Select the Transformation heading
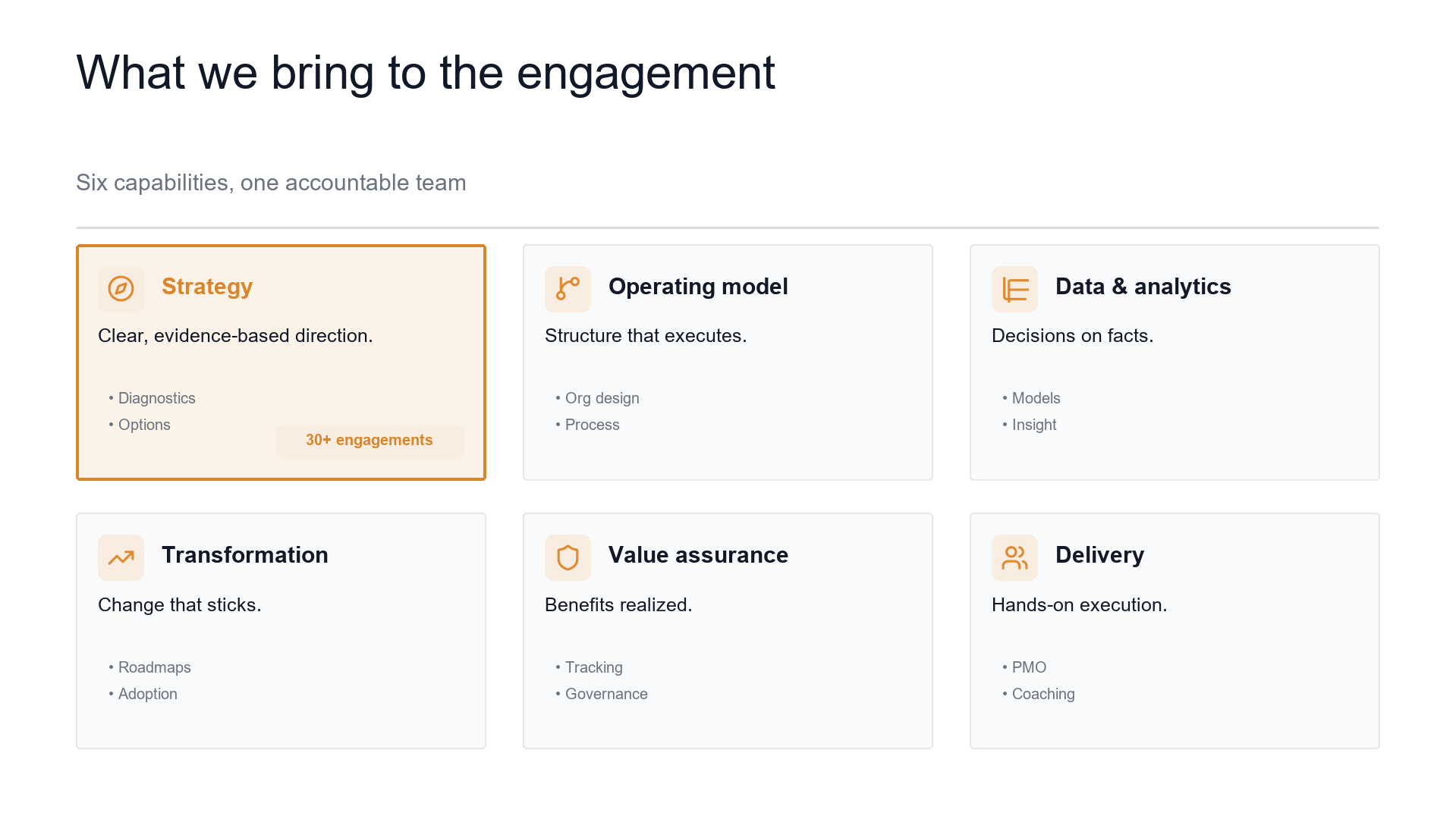This screenshot has height=819, width=1456. point(245,555)
